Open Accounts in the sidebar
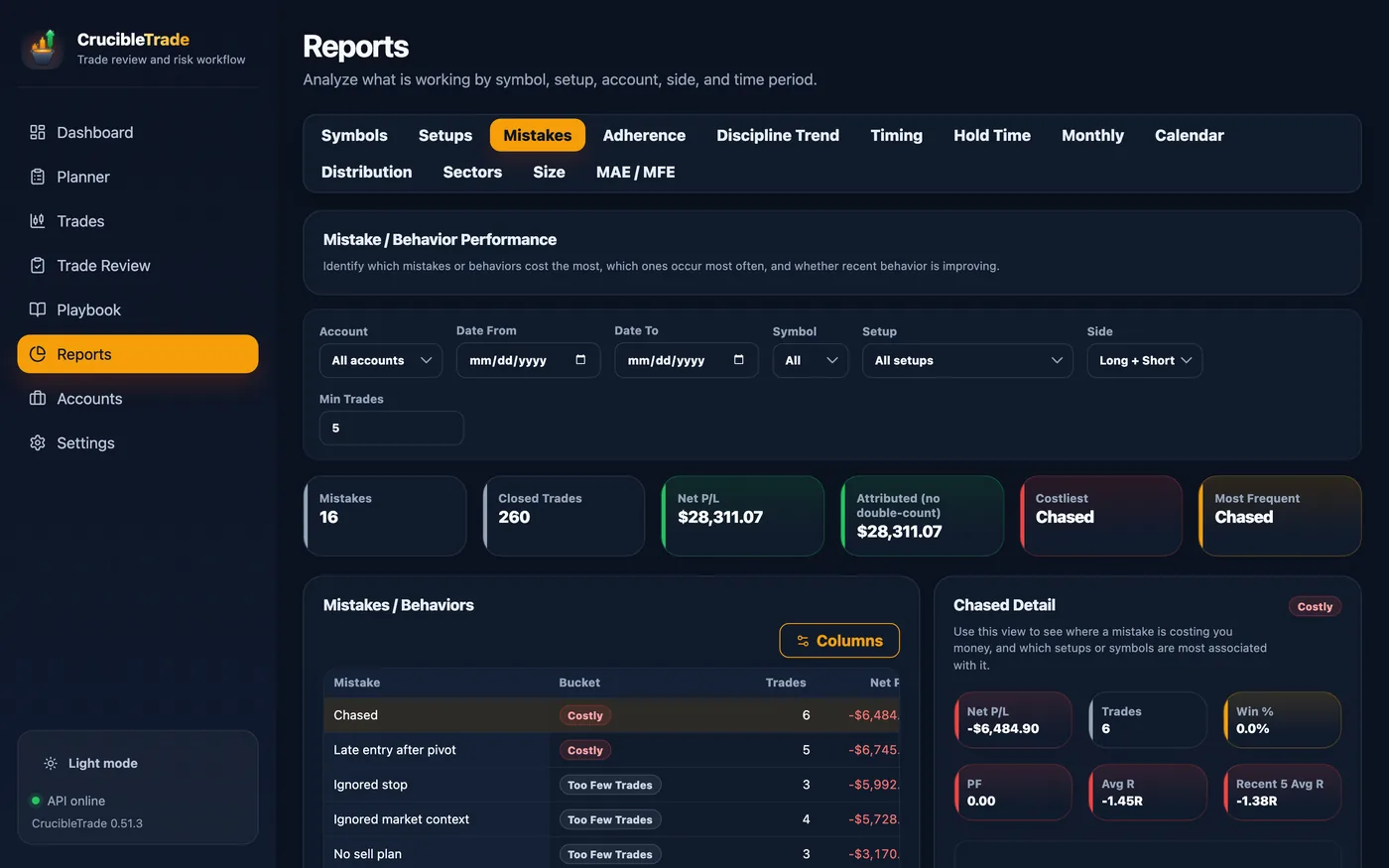 click(x=138, y=398)
